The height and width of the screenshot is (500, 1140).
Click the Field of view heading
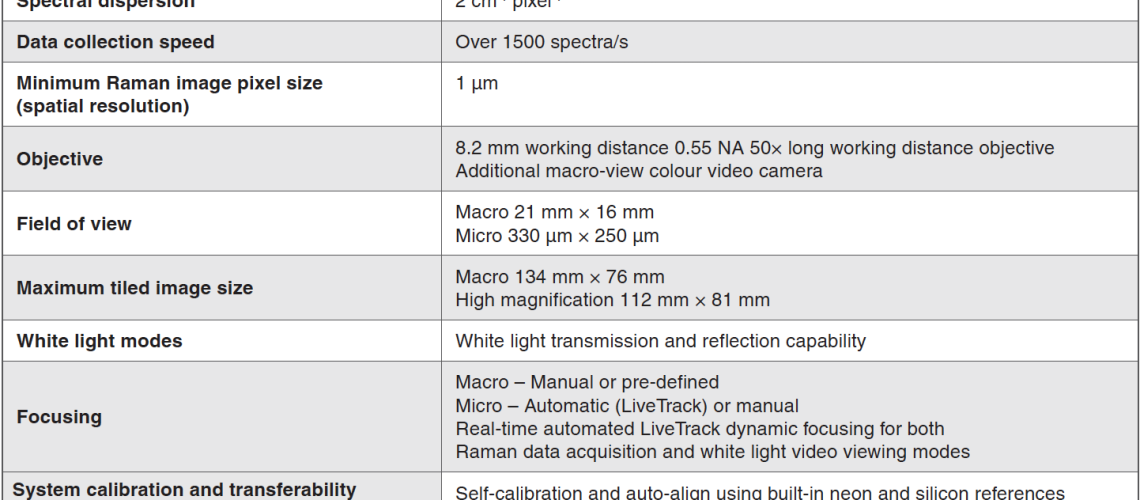[74, 224]
